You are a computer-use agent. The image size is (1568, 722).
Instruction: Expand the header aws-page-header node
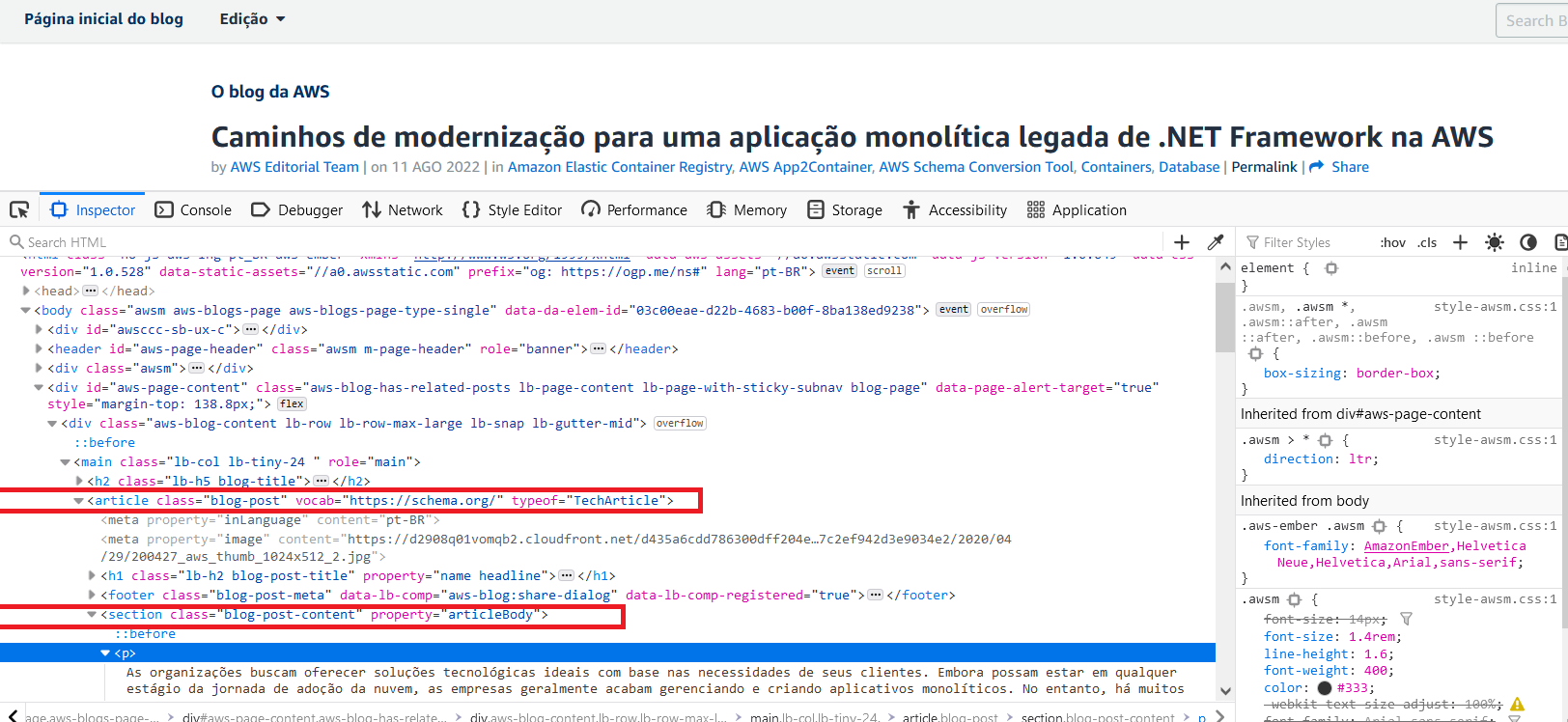point(39,348)
